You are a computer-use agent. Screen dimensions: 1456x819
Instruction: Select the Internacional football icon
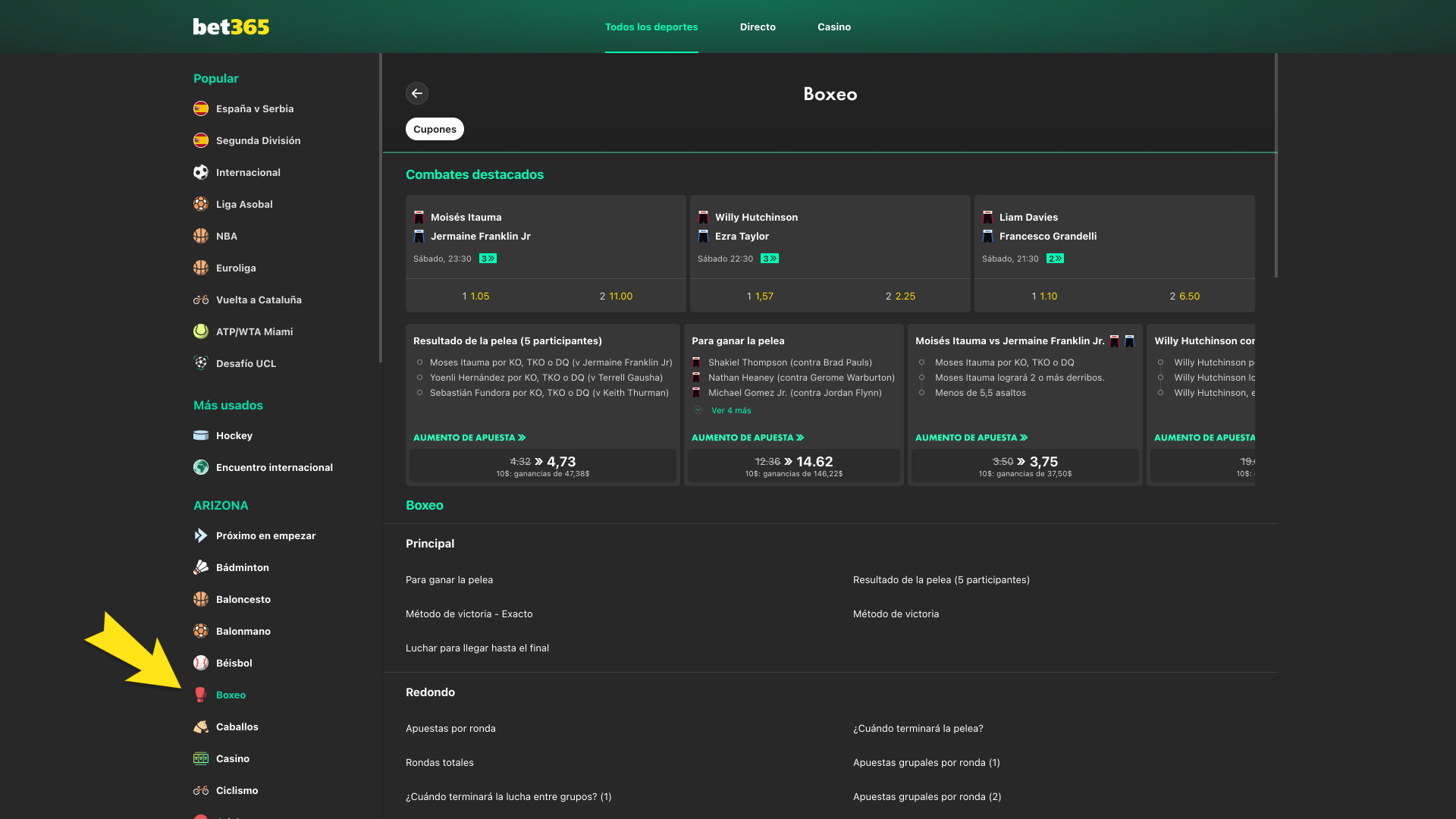point(201,172)
